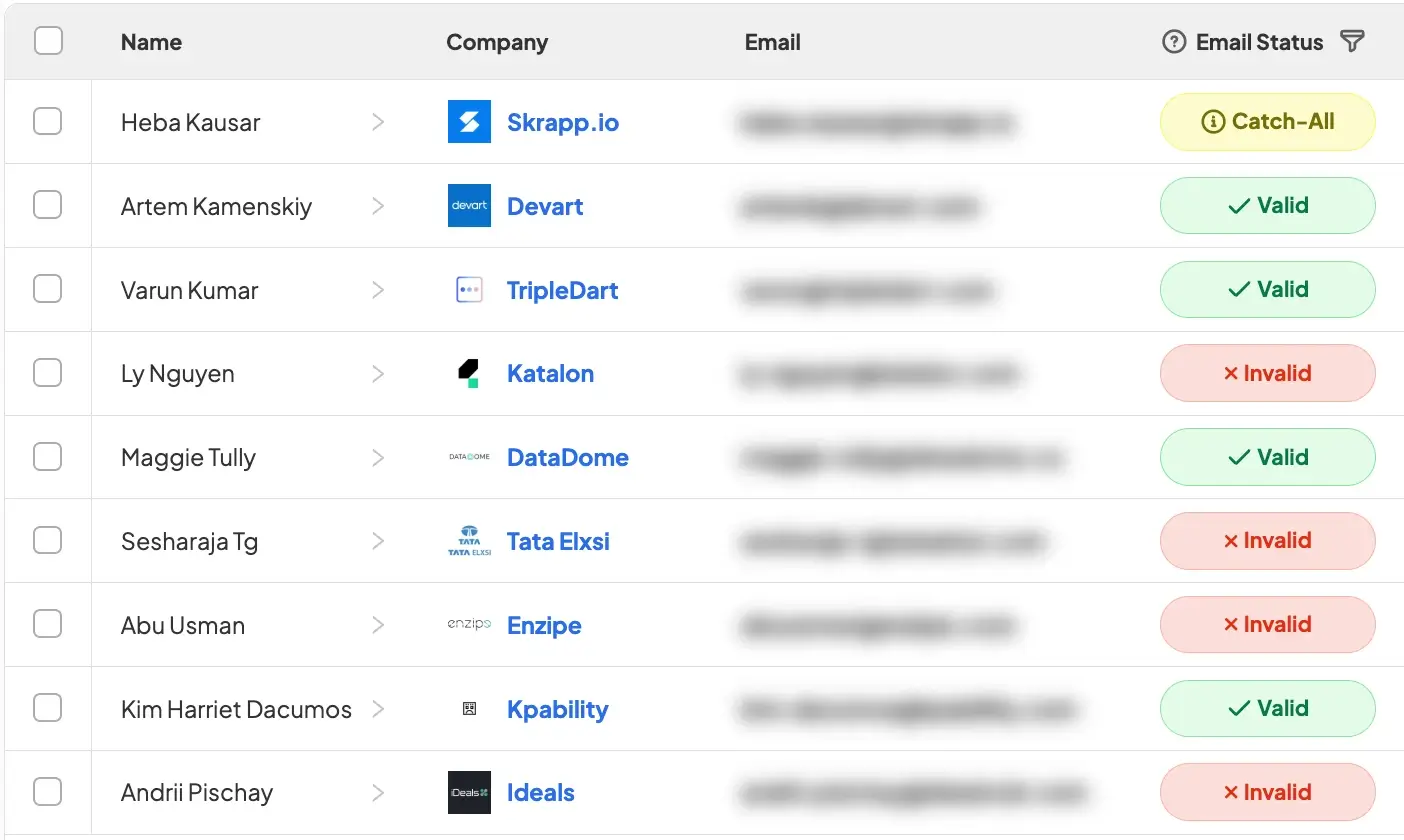
Task: Click the yellow Catch-All status badge
Action: [x=1267, y=122]
